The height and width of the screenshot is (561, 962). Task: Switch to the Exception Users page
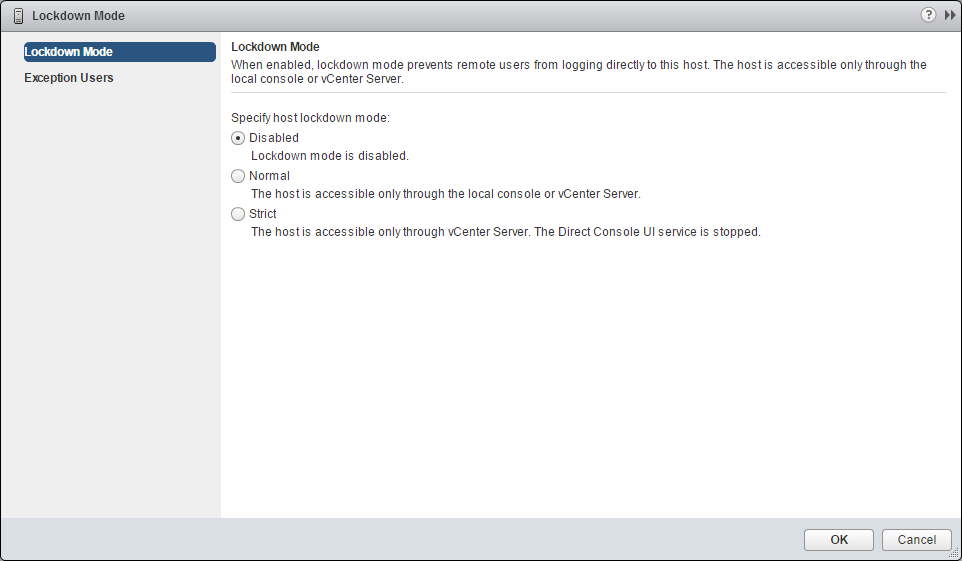(69, 78)
